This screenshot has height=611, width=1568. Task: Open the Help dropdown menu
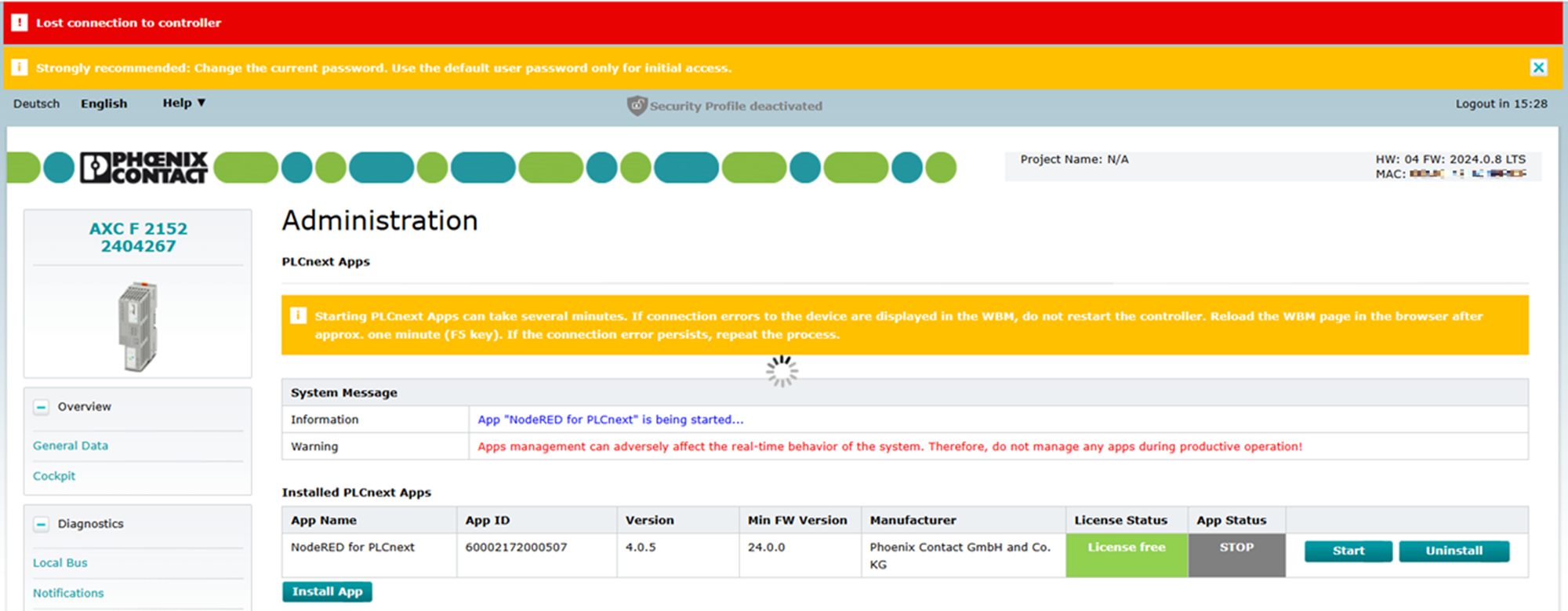(183, 103)
